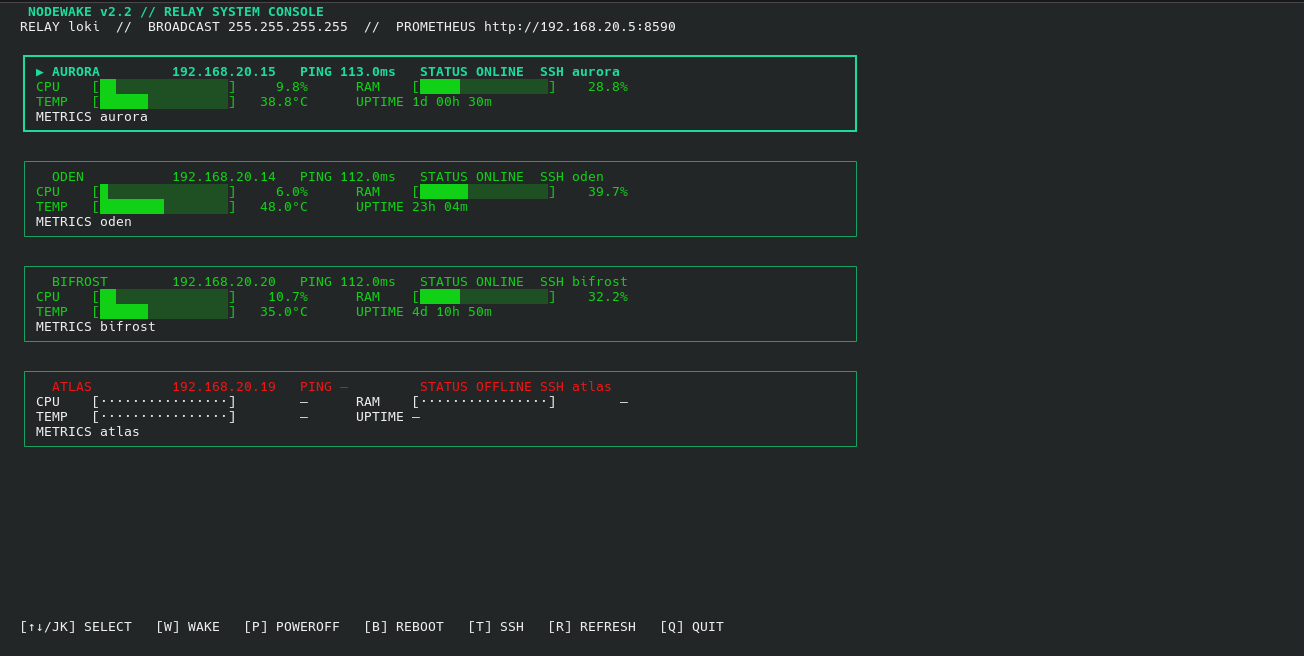Click IP address 192.168.20.14
Image resolution: width=1304 pixels, height=656 pixels.
[224, 177]
